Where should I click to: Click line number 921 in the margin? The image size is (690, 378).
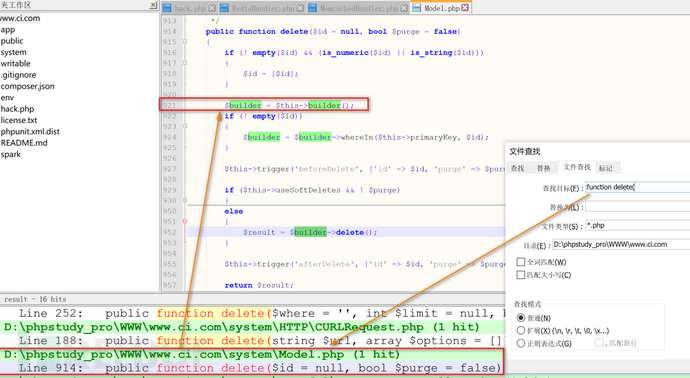169,105
